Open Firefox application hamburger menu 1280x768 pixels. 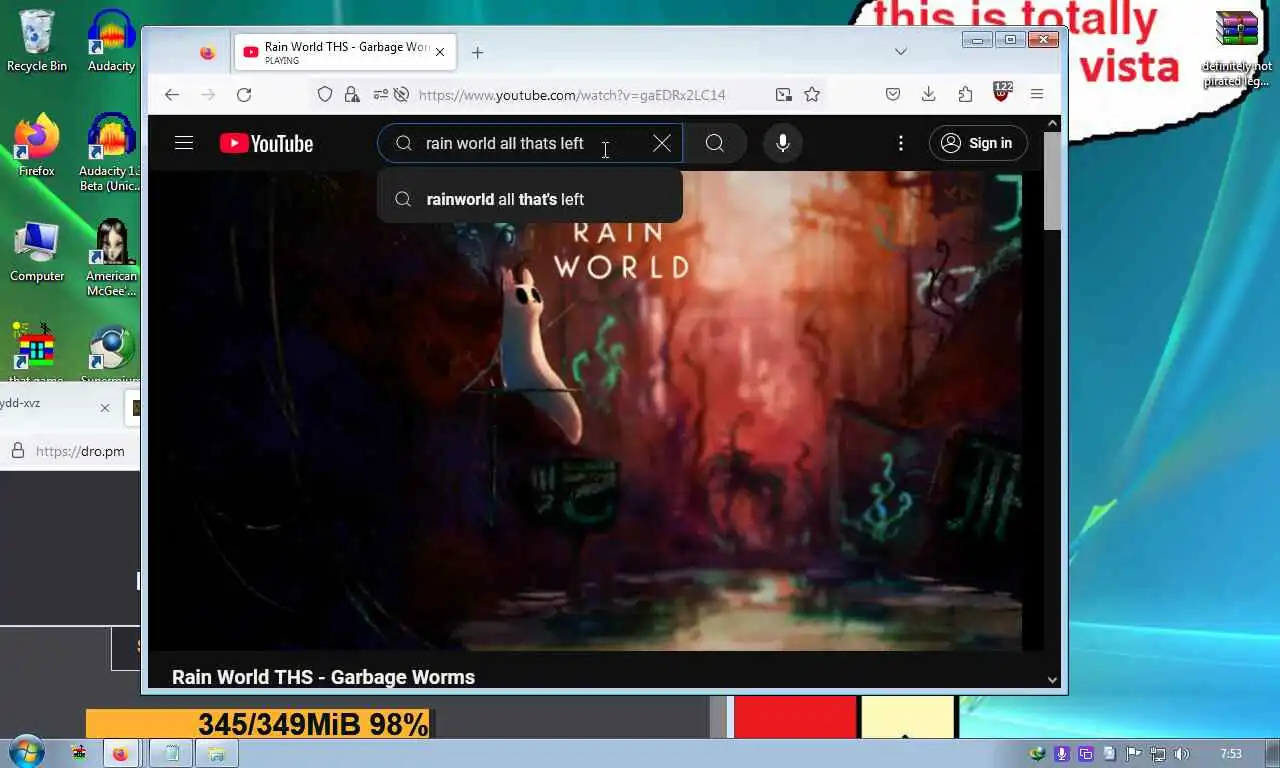(x=1037, y=94)
